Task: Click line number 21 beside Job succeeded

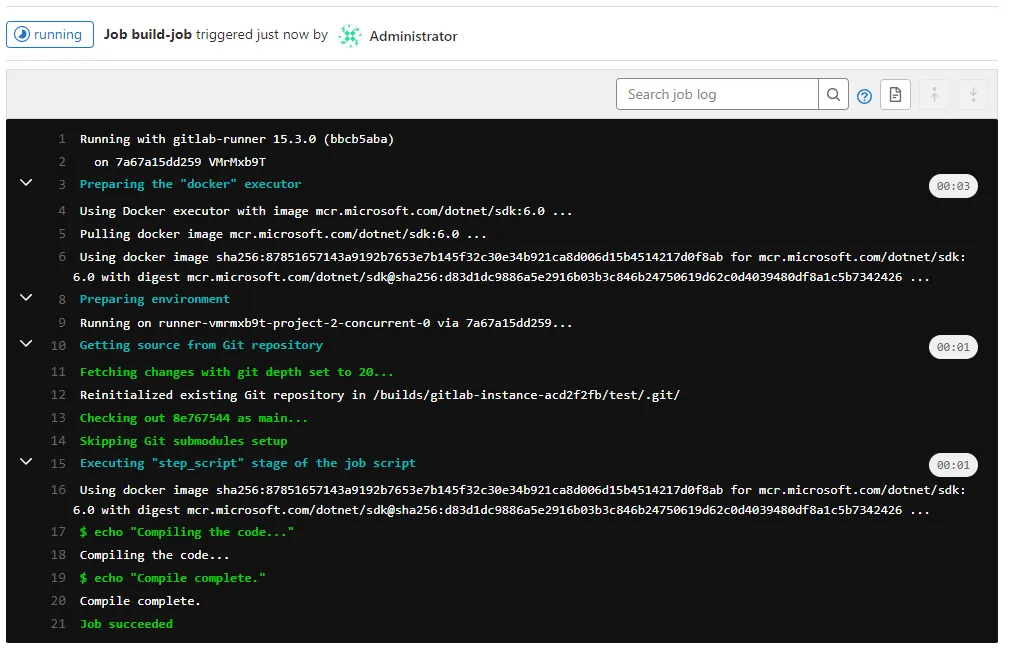Action: pyautogui.click(x=58, y=624)
